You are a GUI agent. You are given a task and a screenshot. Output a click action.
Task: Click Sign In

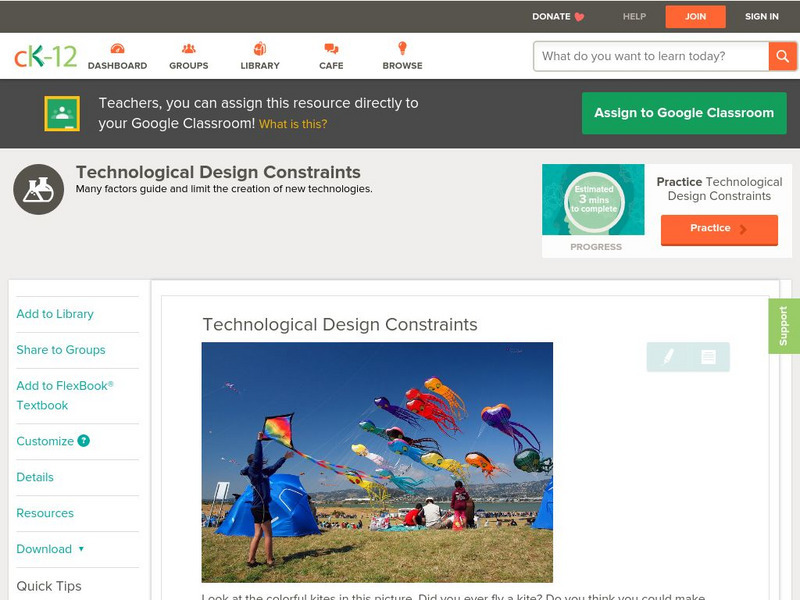[x=762, y=16]
